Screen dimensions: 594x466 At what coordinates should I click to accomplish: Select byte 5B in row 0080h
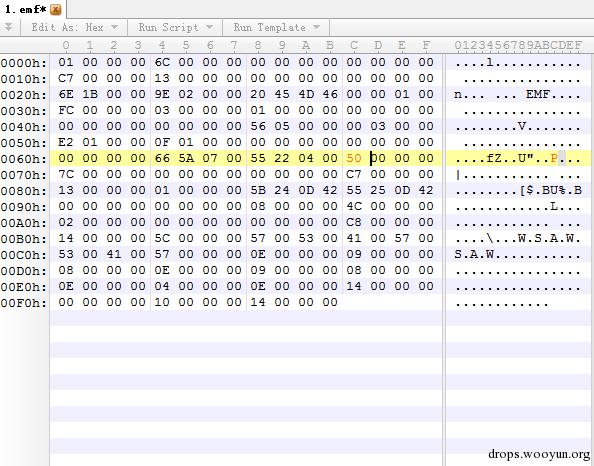[258, 190]
